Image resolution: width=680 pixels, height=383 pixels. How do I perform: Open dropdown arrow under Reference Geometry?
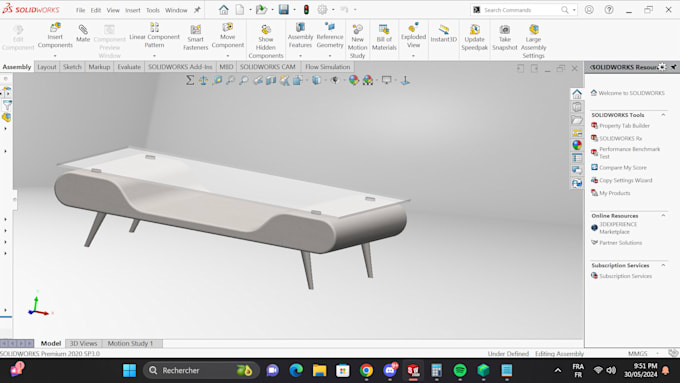(330, 56)
